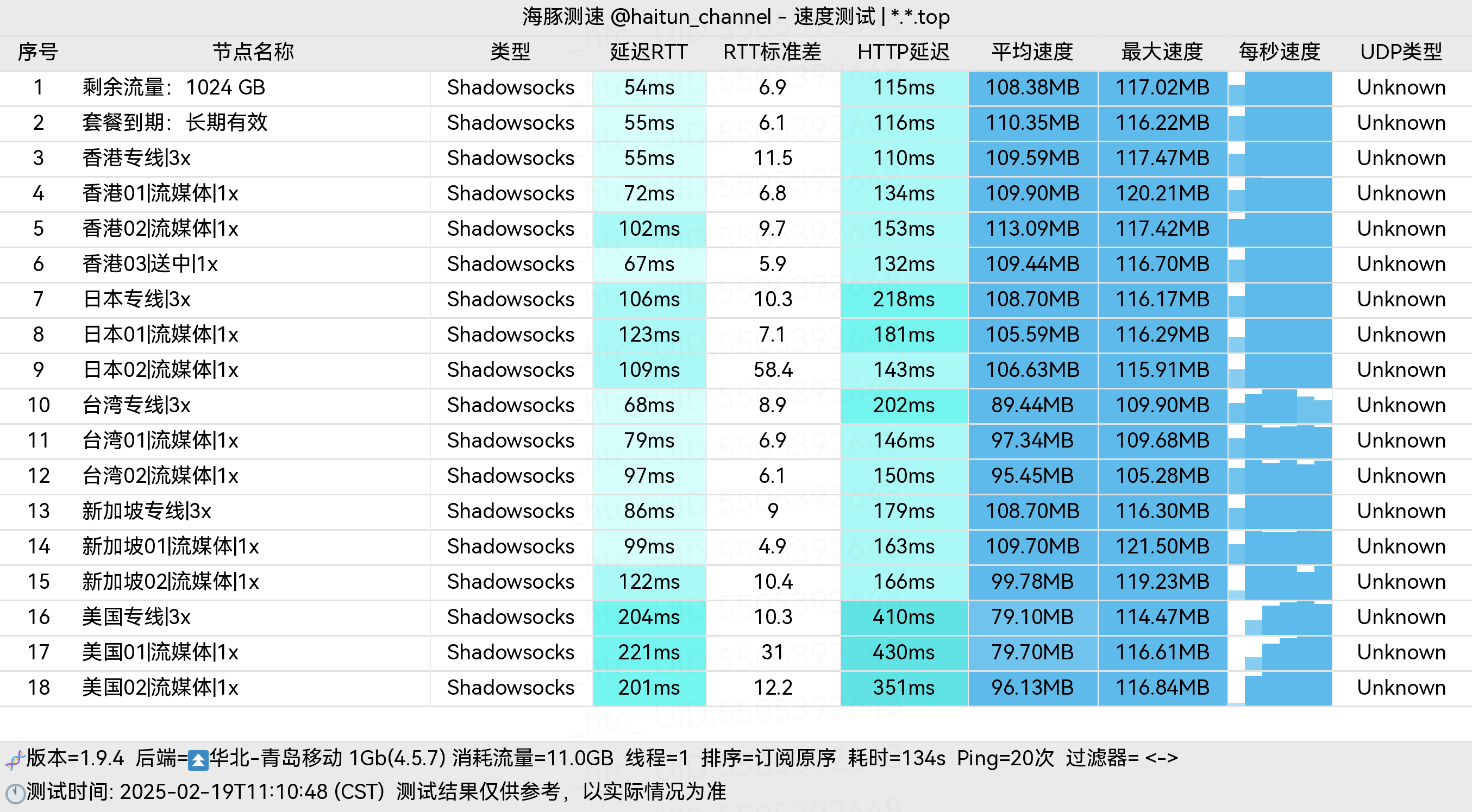Select the 类型 column header
The height and width of the screenshot is (812, 1472).
[510, 52]
